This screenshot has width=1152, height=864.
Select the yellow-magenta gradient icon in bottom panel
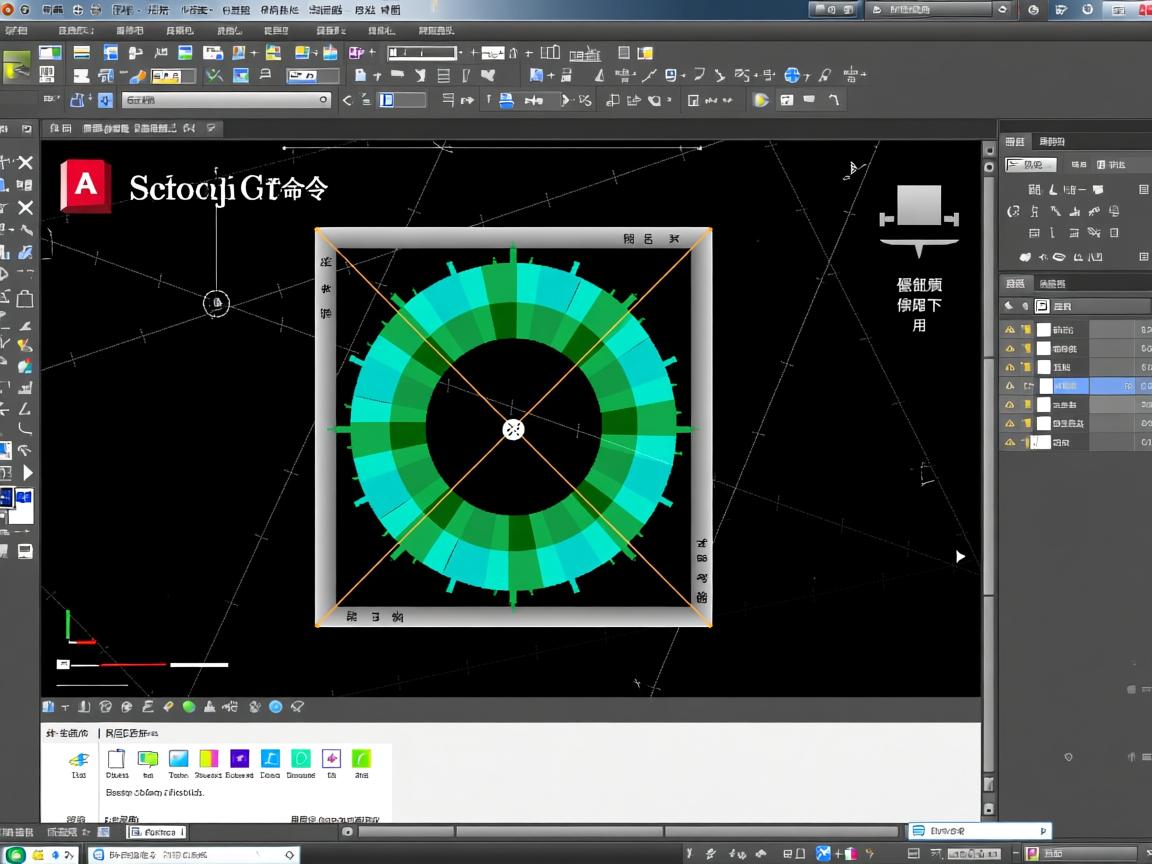(208, 759)
